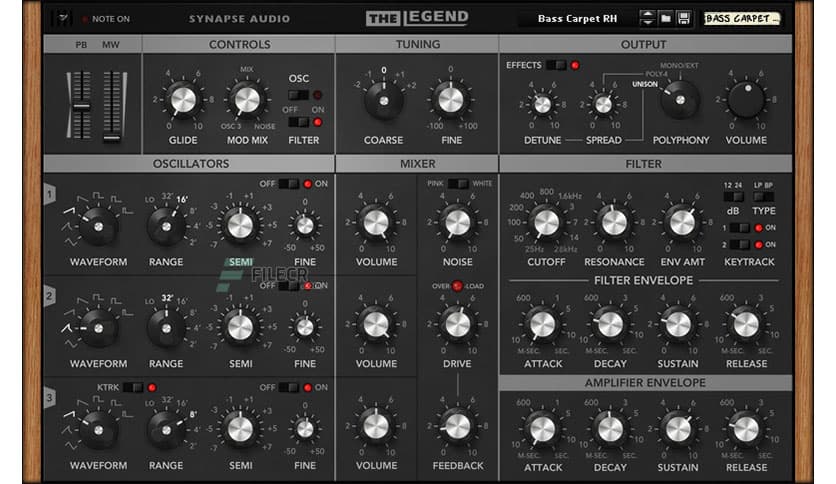Click the save preset floppy disk icon
Image resolution: width=836 pixels, height=484 pixels.
(684, 19)
